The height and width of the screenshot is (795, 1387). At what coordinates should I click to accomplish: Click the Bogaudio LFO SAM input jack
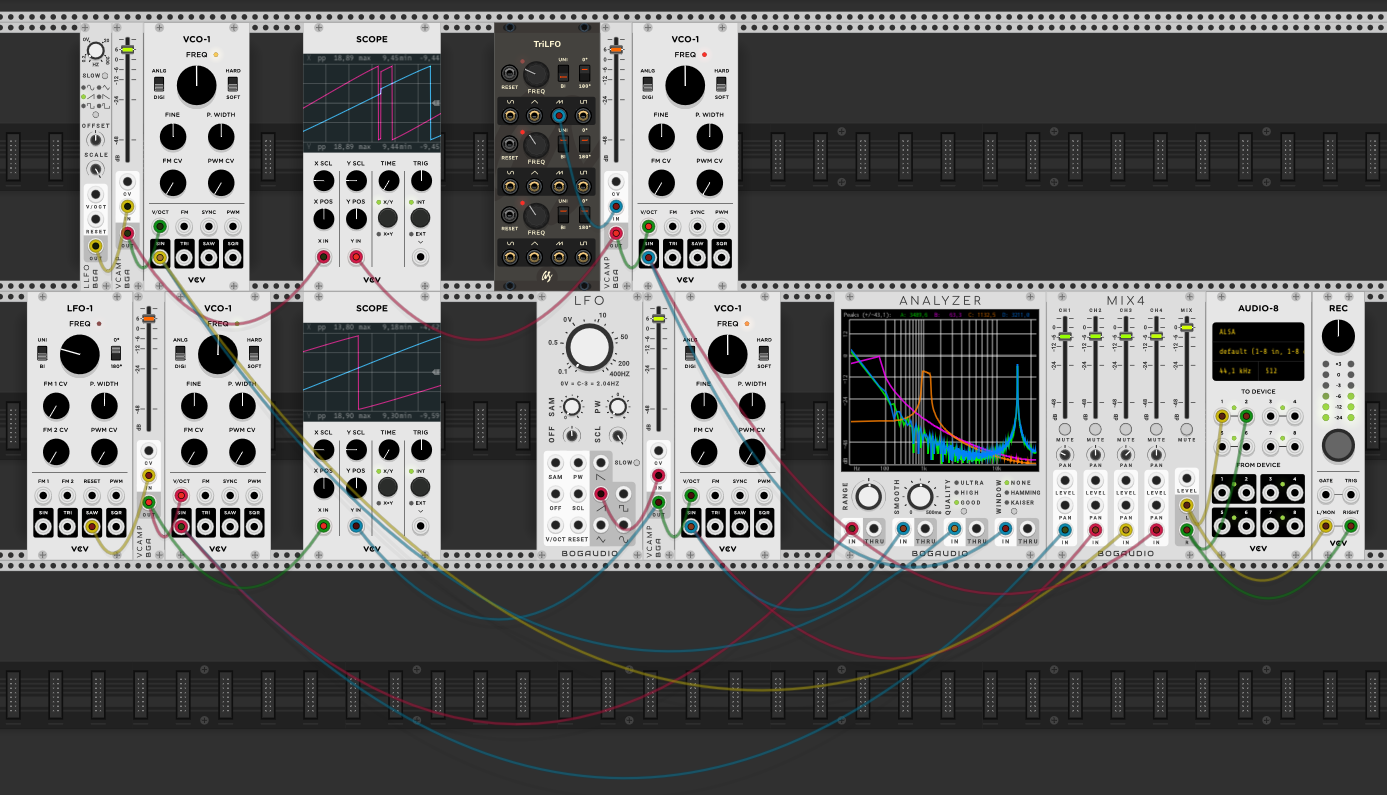click(x=554, y=463)
